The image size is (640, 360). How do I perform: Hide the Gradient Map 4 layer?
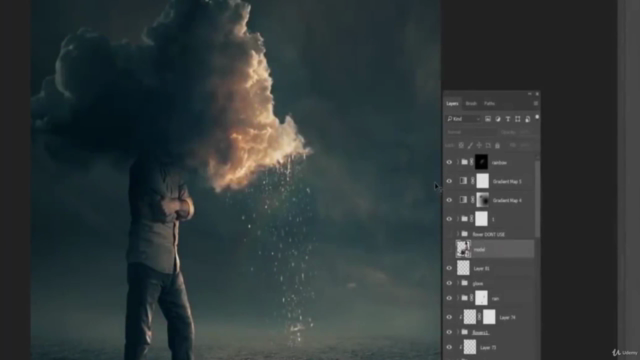449,200
